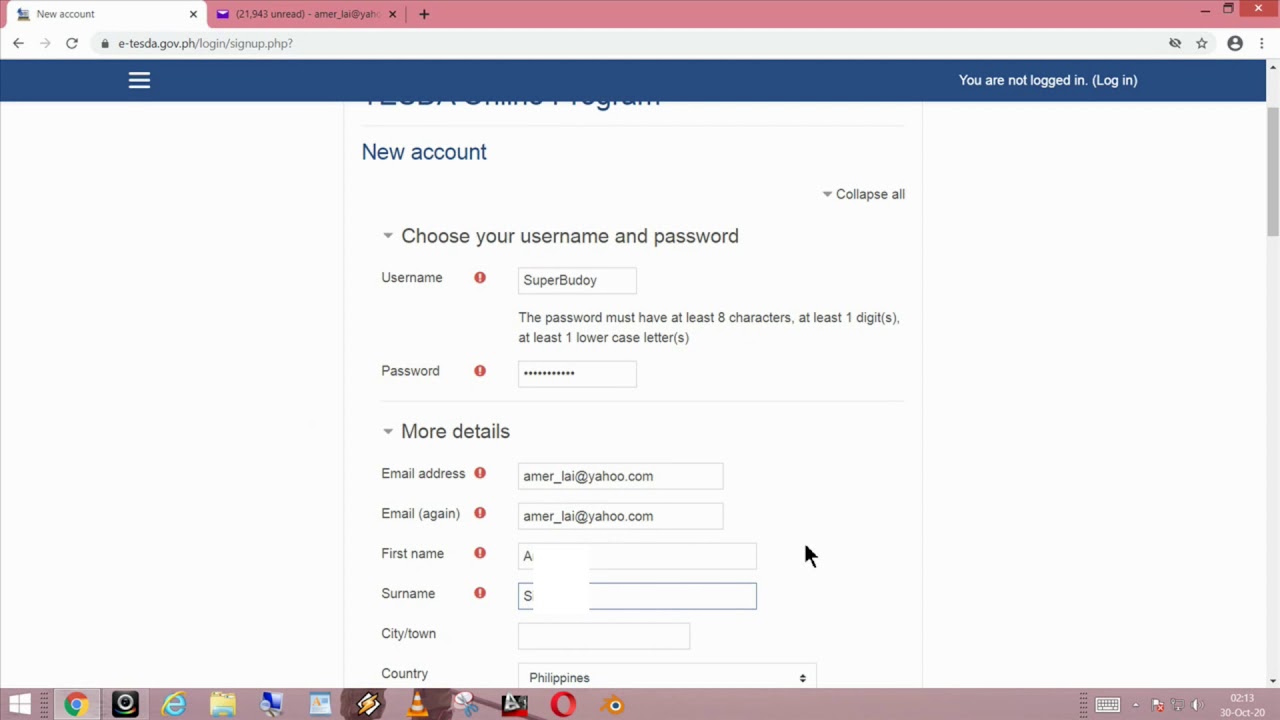Click required icon beside Username
This screenshot has height=720, width=1280.
pos(480,277)
